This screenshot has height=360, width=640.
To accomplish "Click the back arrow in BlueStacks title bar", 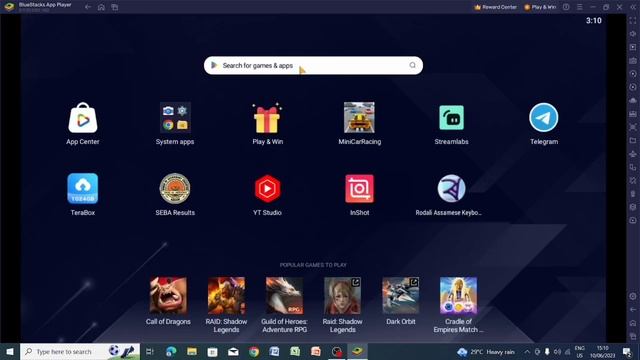I will (x=88, y=7).
